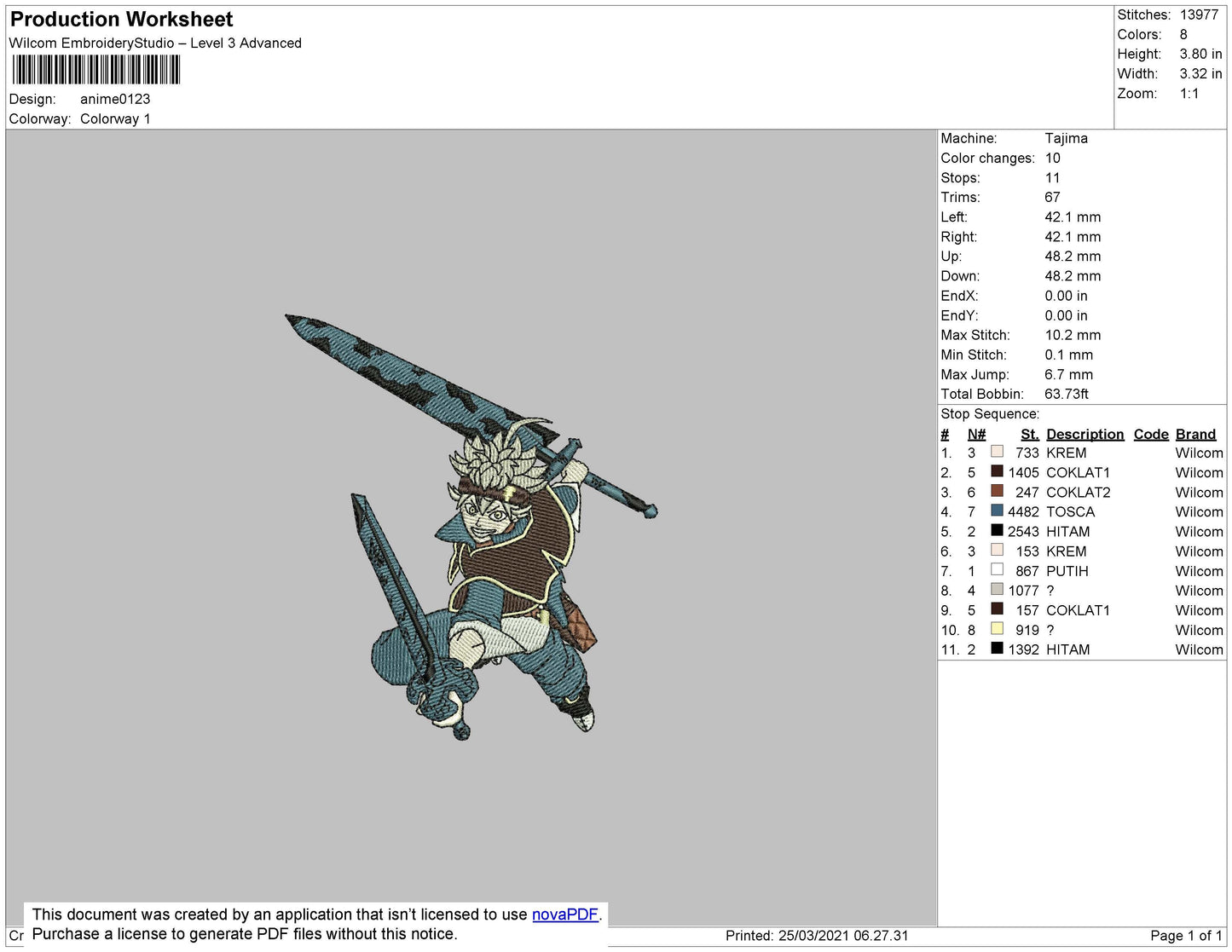This screenshot has width=1232, height=952.
Task: Click the Description column header
Action: [x=1085, y=434]
